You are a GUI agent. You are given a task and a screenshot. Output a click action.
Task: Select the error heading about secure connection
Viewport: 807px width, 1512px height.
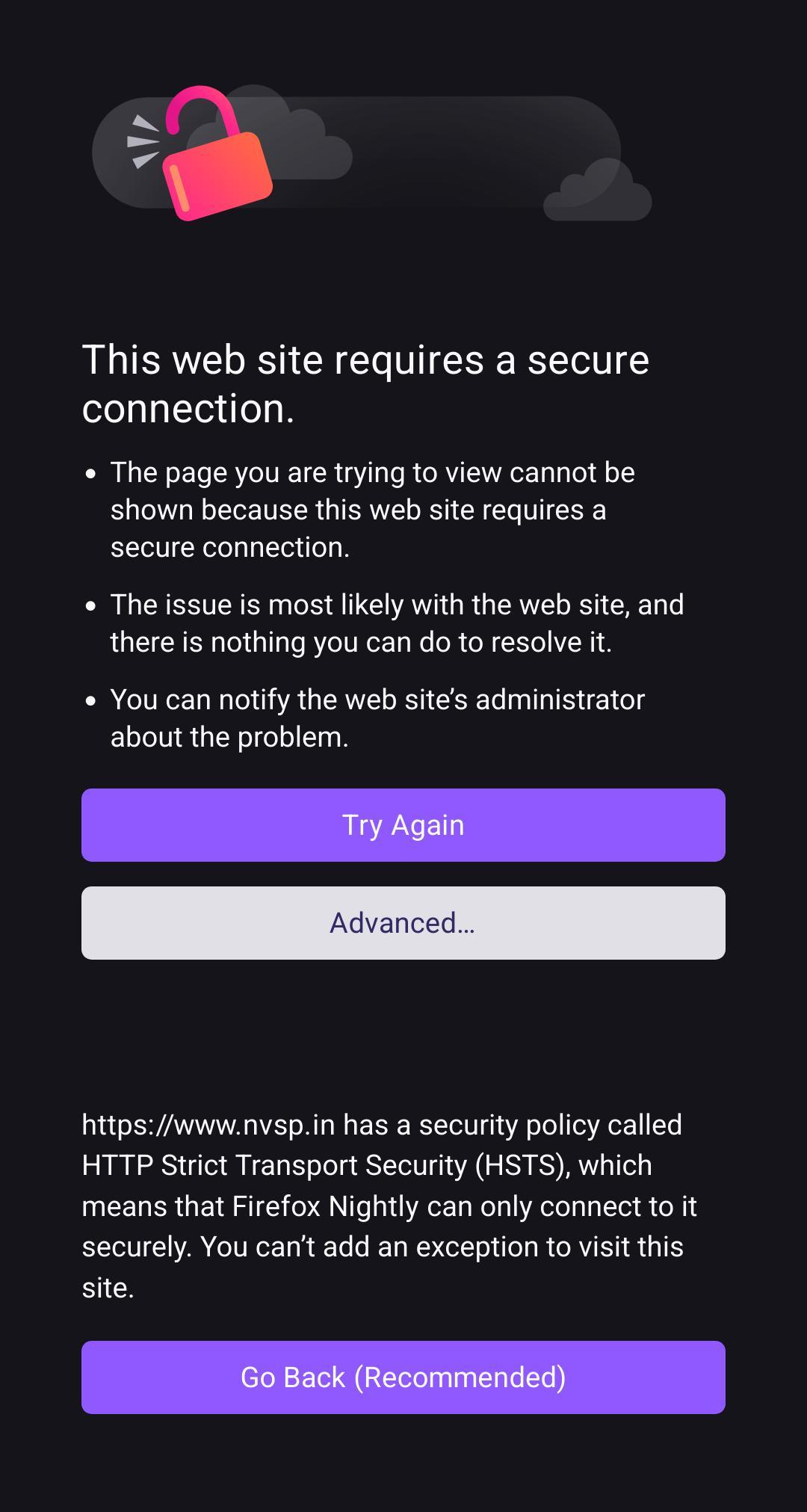[366, 383]
